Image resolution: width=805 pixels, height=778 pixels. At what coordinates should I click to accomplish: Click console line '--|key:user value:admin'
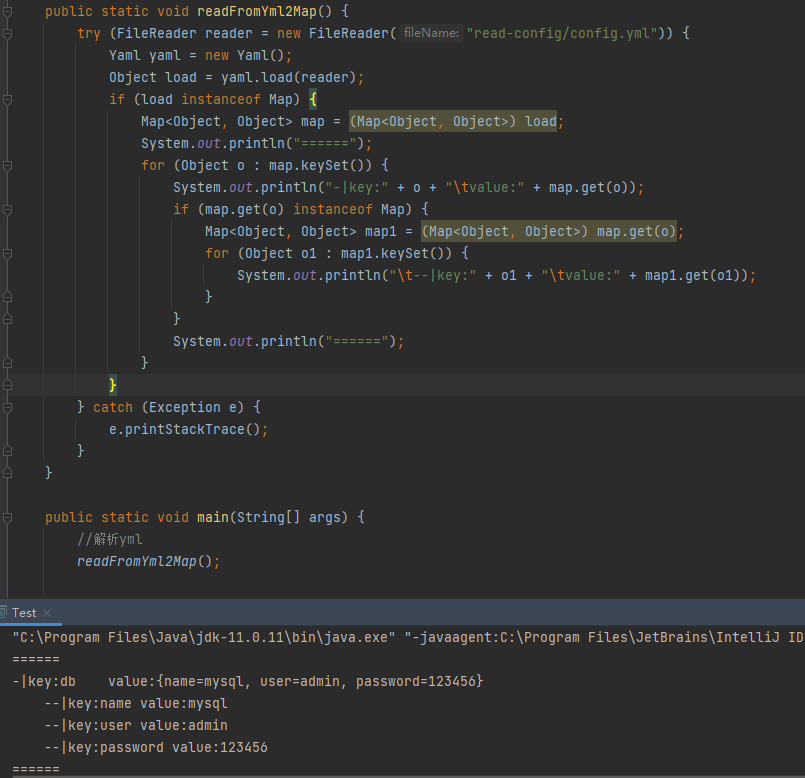(136, 726)
